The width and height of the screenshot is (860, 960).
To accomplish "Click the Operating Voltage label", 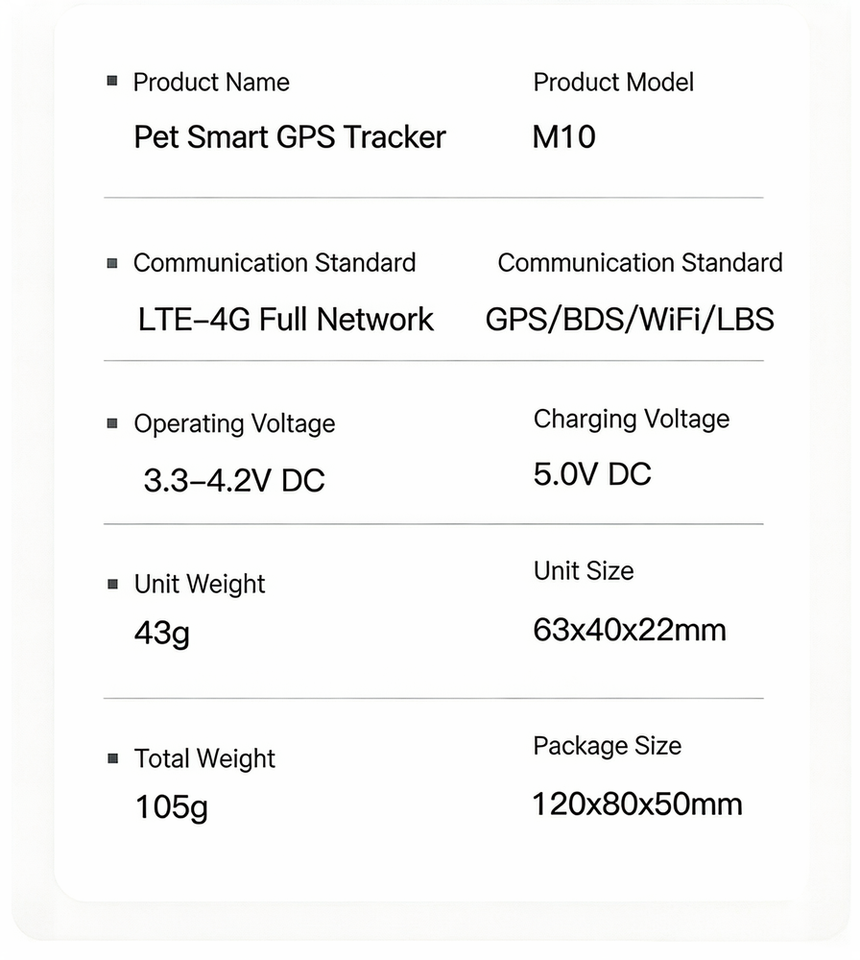I will tap(234, 424).
